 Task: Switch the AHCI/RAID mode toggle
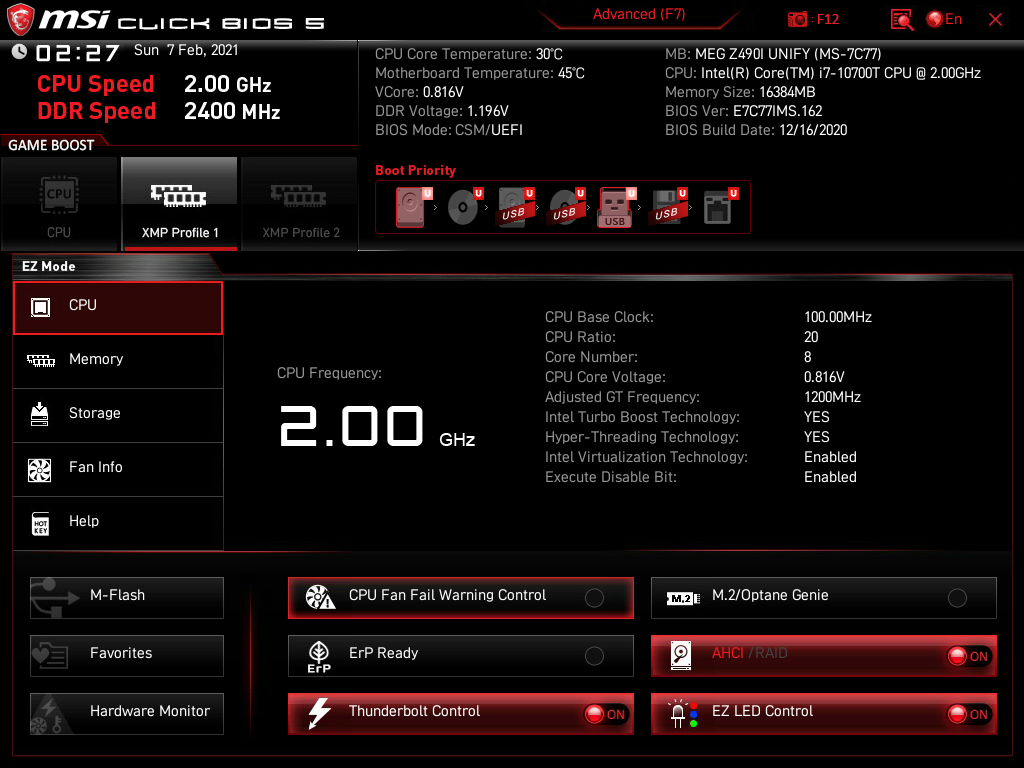968,656
